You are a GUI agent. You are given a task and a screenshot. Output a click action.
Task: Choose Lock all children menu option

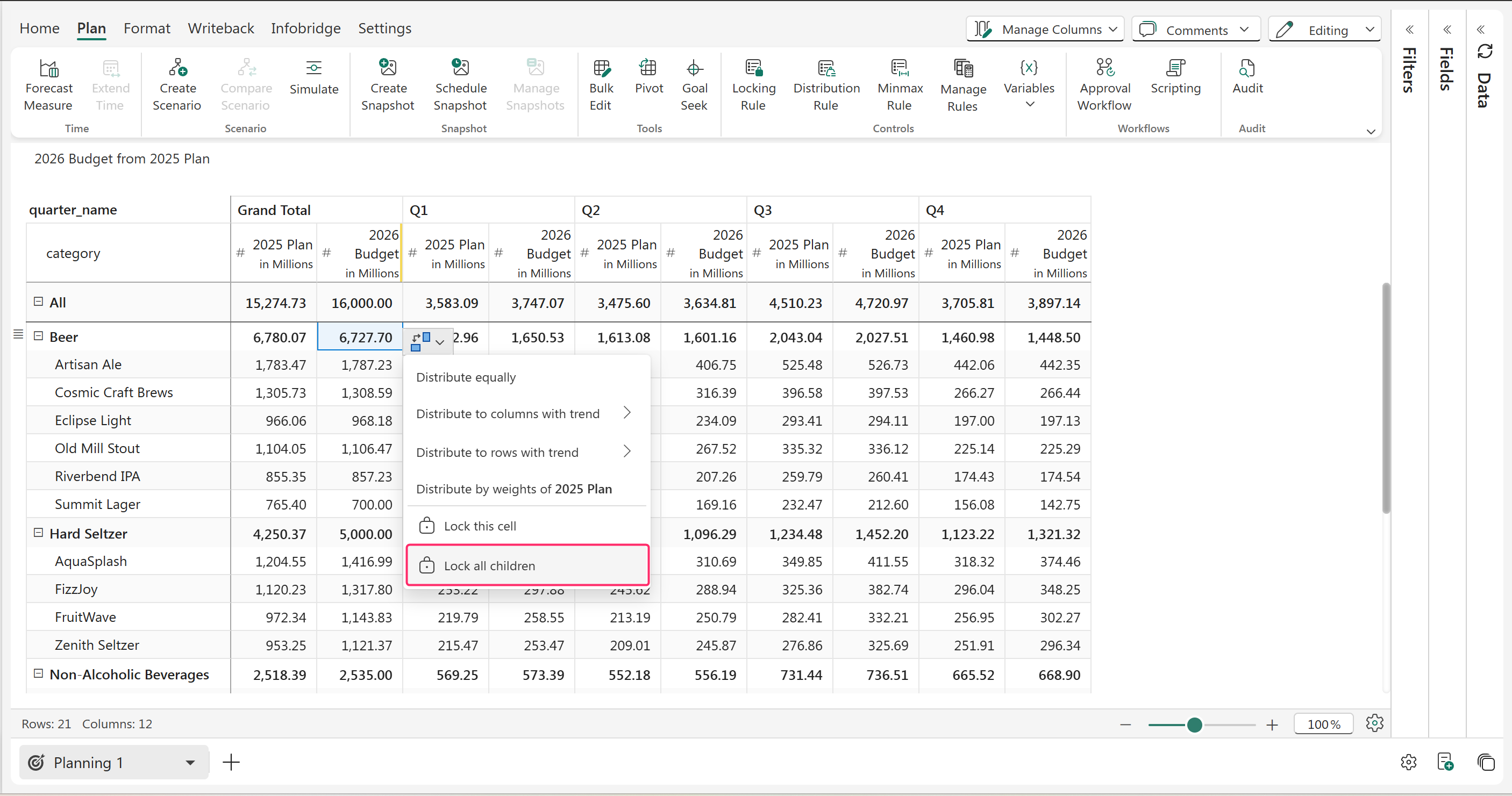pos(489,566)
